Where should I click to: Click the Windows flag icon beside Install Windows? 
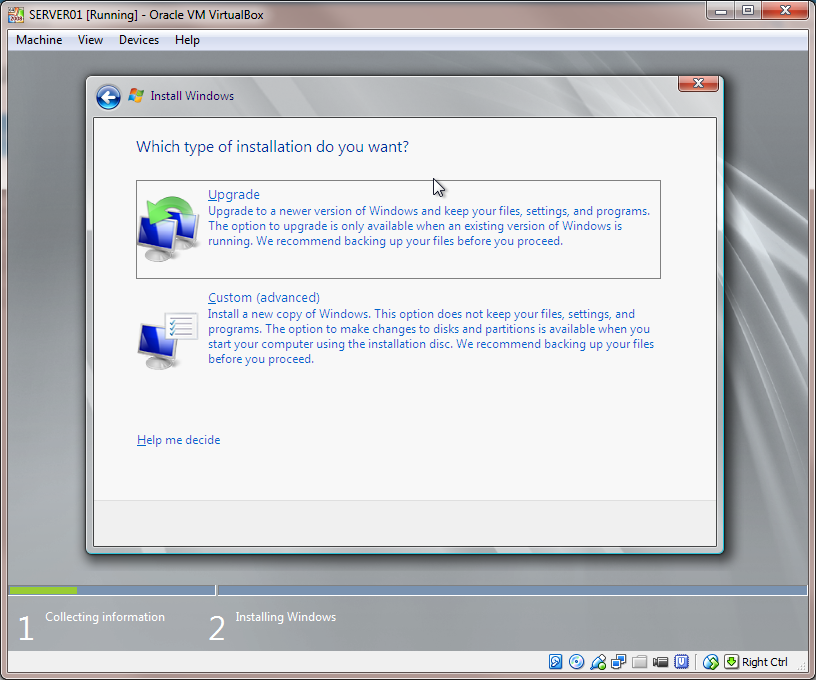tap(136, 96)
